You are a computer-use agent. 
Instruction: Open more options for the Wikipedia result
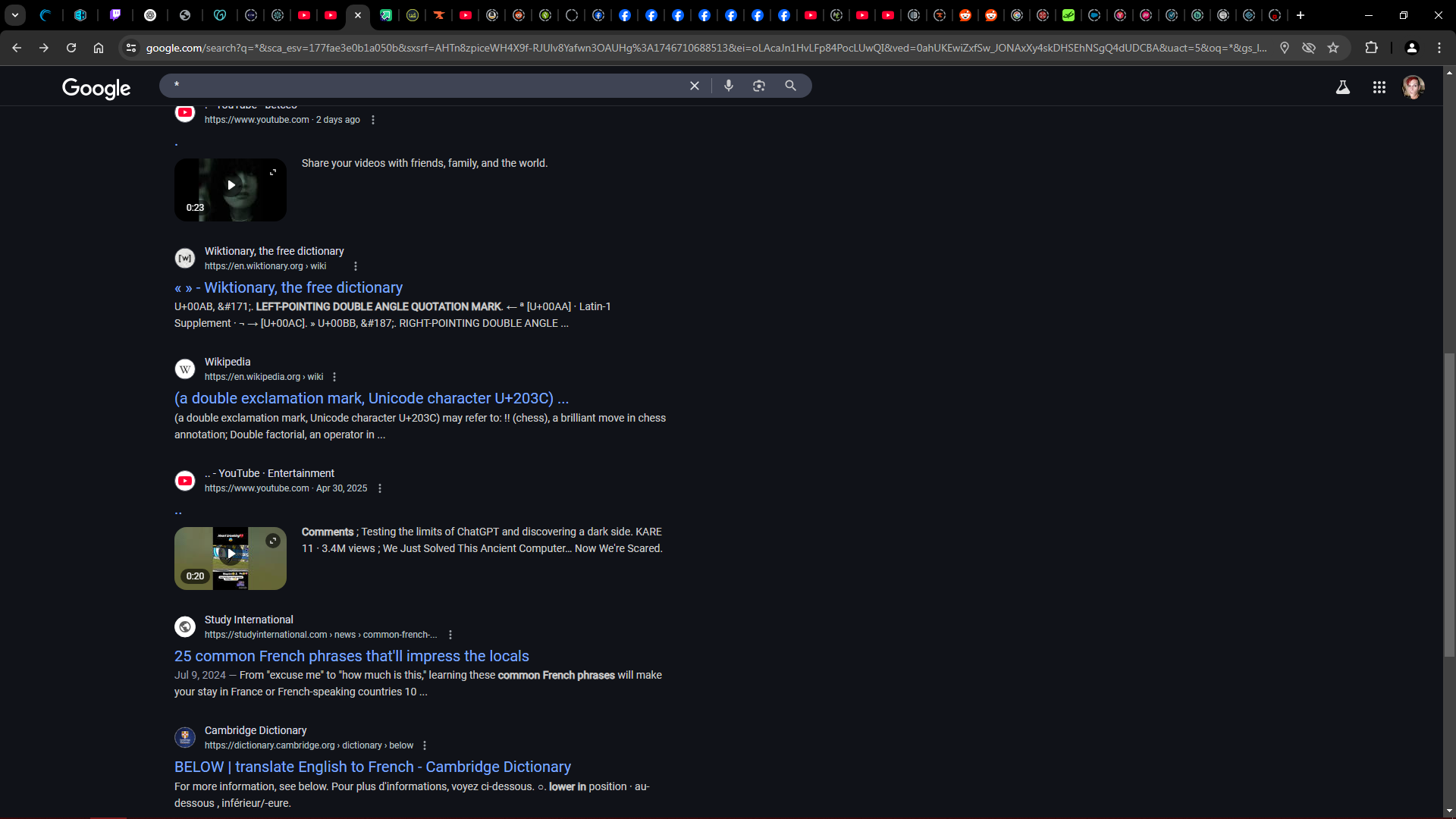click(334, 377)
